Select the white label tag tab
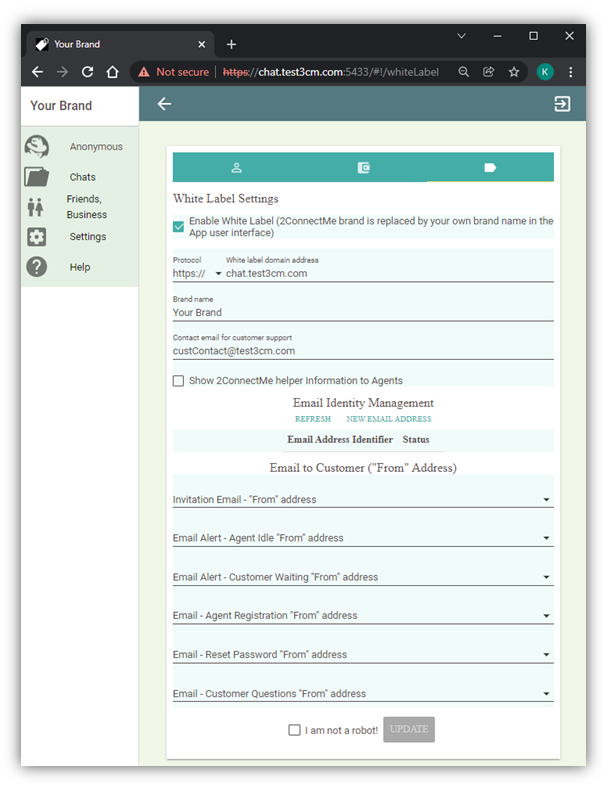Screen dimensions: 603x788 pyautogui.click(x=490, y=167)
